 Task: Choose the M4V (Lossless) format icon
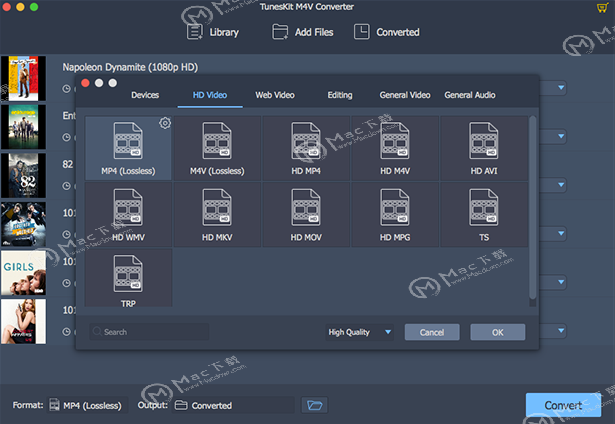217,140
